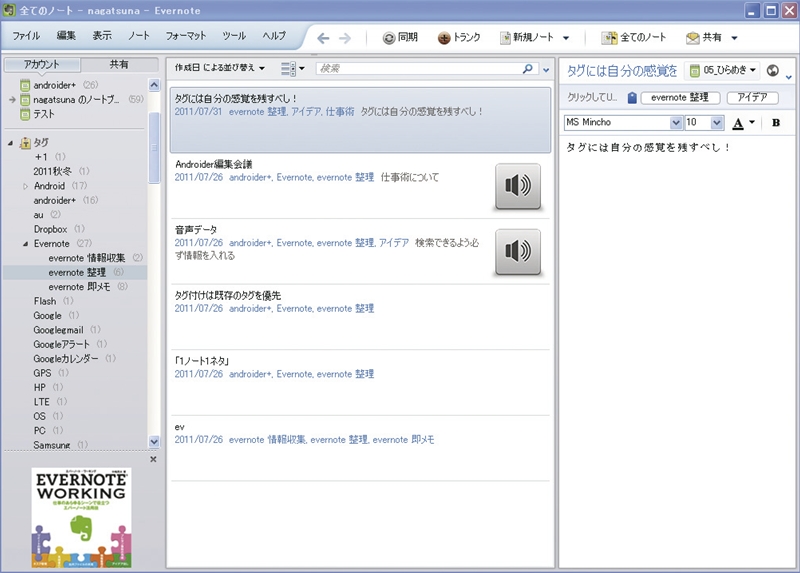The image size is (800, 573).
Task: Open the ノート menu
Action: point(138,36)
